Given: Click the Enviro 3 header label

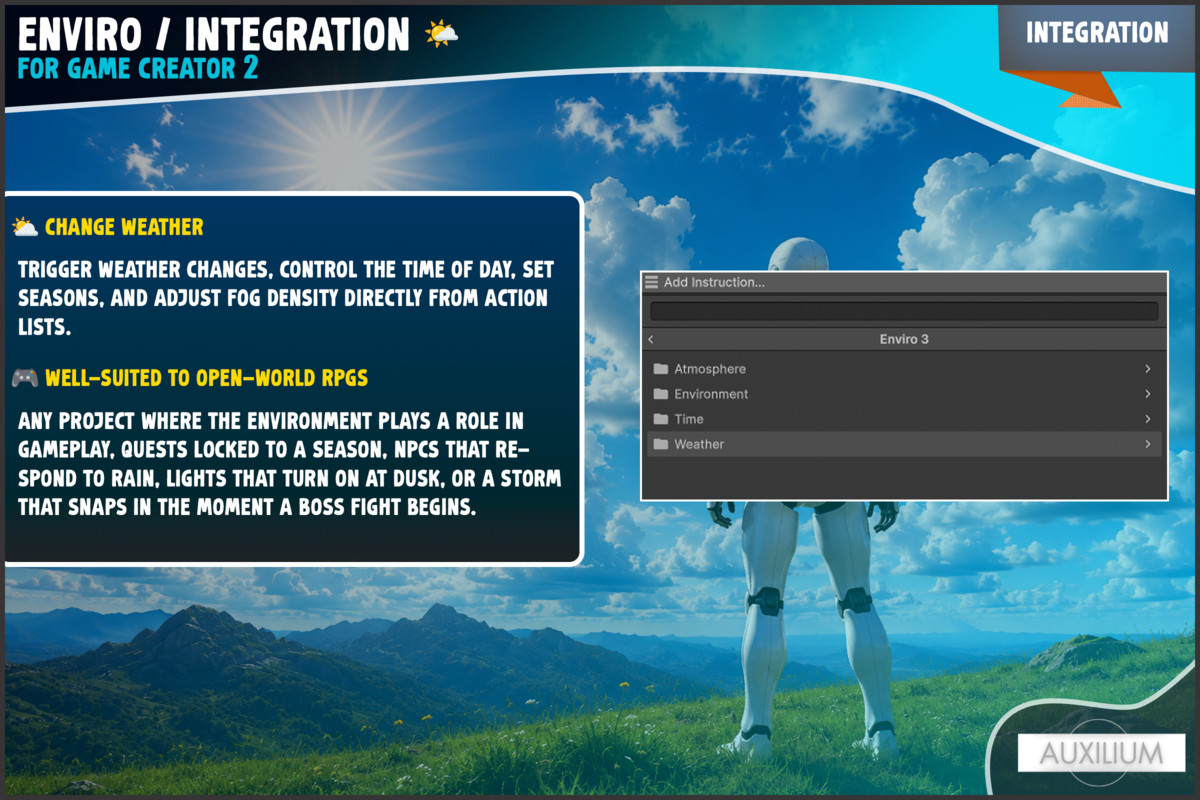Looking at the screenshot, I should tap(904, 339).
